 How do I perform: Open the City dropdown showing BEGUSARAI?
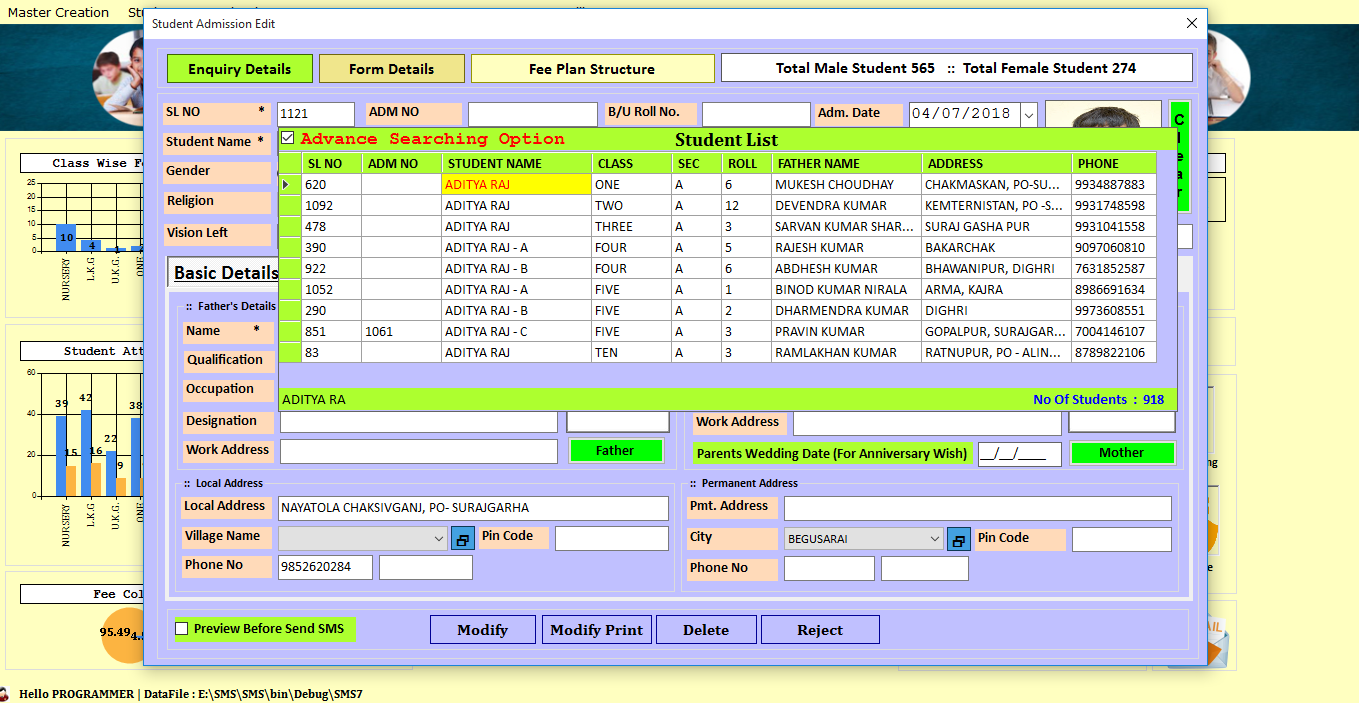tap(934, 540)
